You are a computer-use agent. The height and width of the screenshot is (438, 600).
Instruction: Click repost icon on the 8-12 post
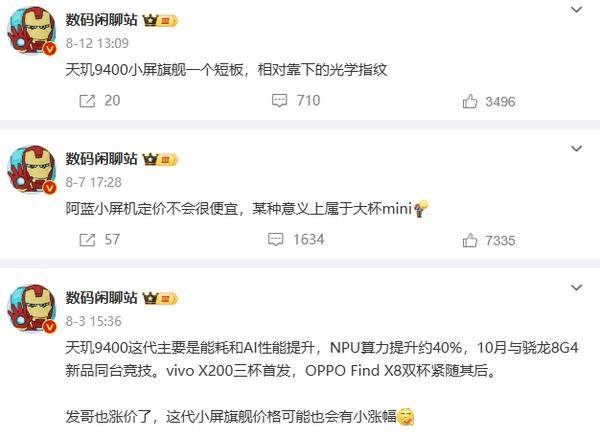87,101
